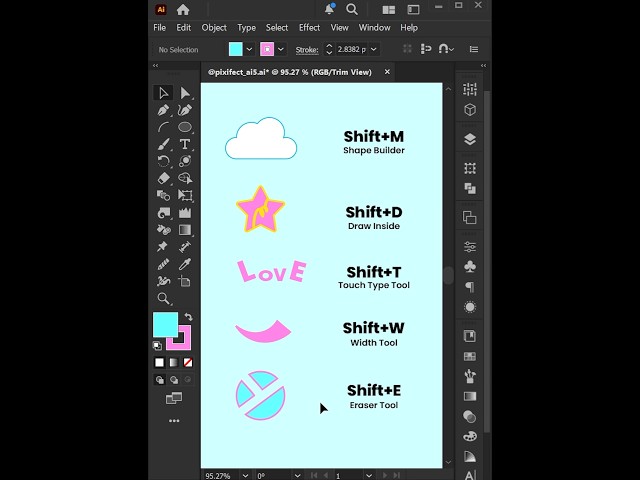Open the Type menu
This screenshot has height=480, width=640.
point(247,28)
